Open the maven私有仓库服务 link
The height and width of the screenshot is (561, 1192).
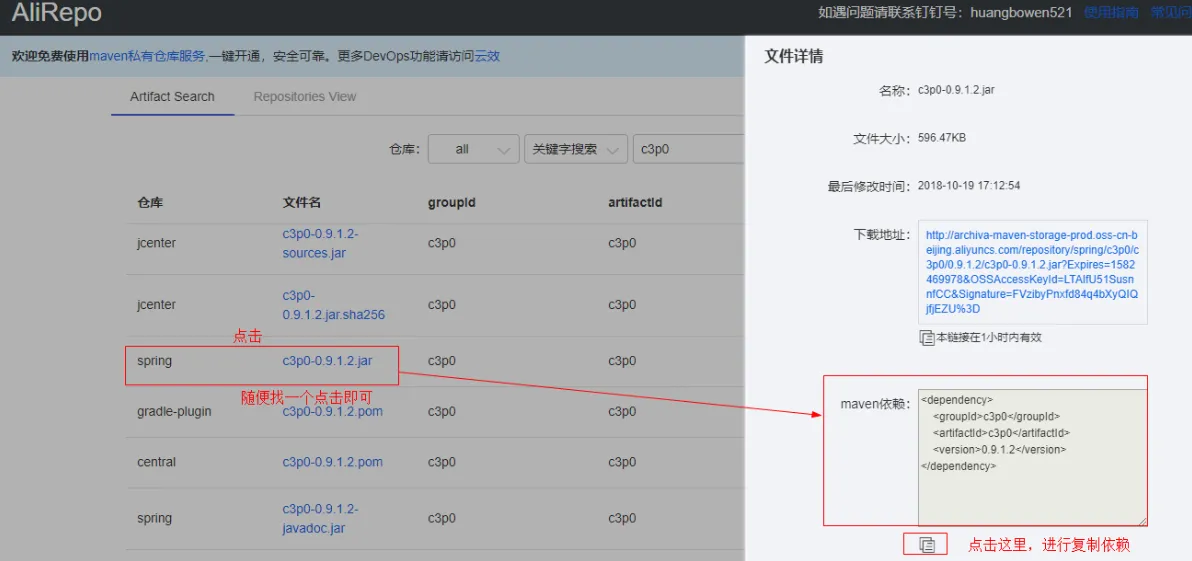147,56
